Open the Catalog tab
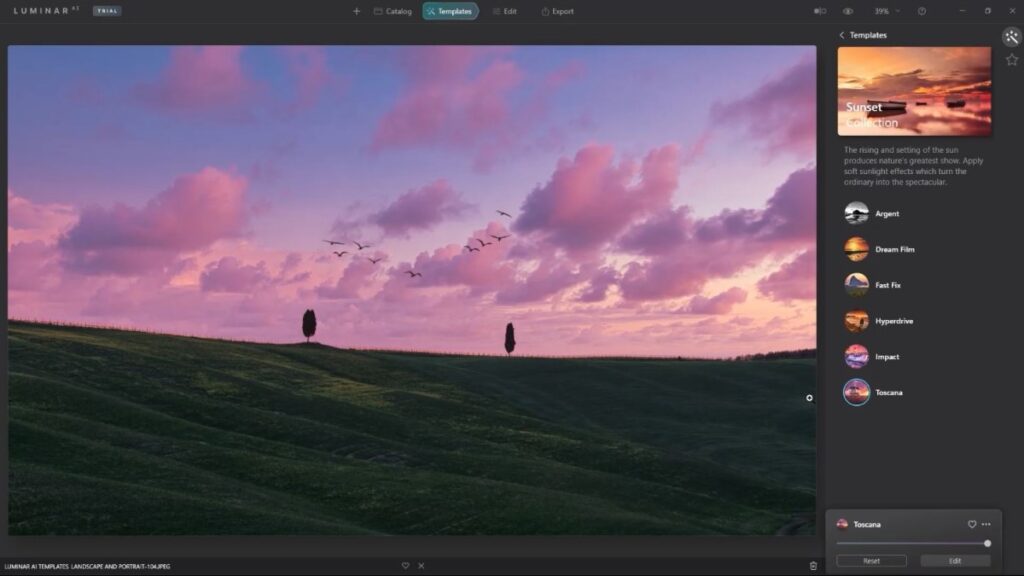Image resolution: width=1024 pixels, height=576 pixels. [x=392, y=11]
